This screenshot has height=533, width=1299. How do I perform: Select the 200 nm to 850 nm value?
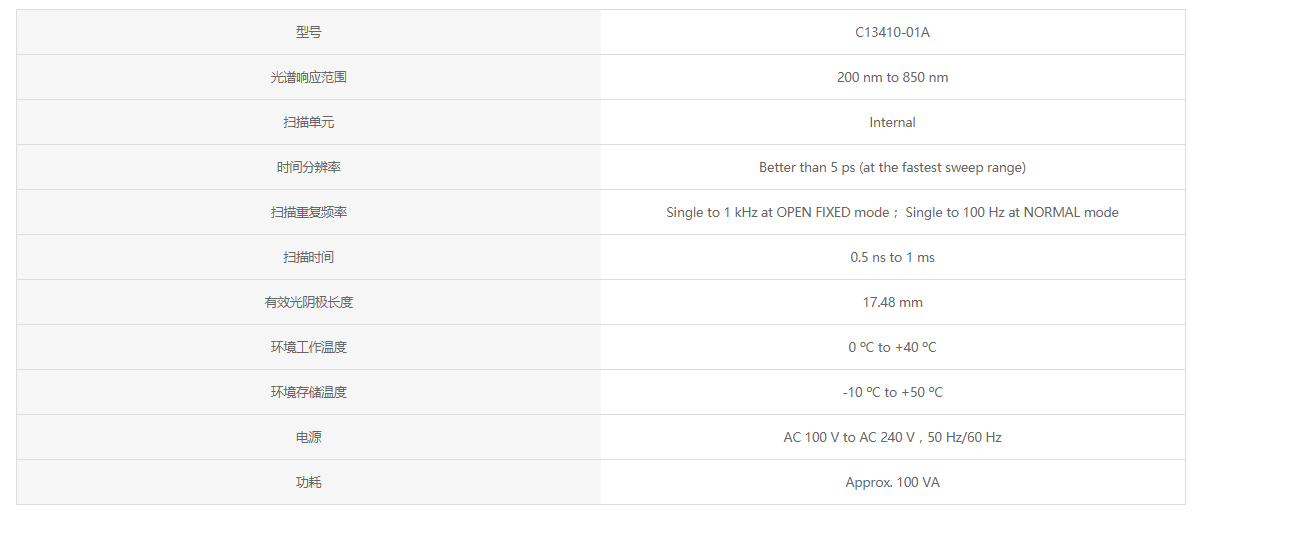(892, 77)
